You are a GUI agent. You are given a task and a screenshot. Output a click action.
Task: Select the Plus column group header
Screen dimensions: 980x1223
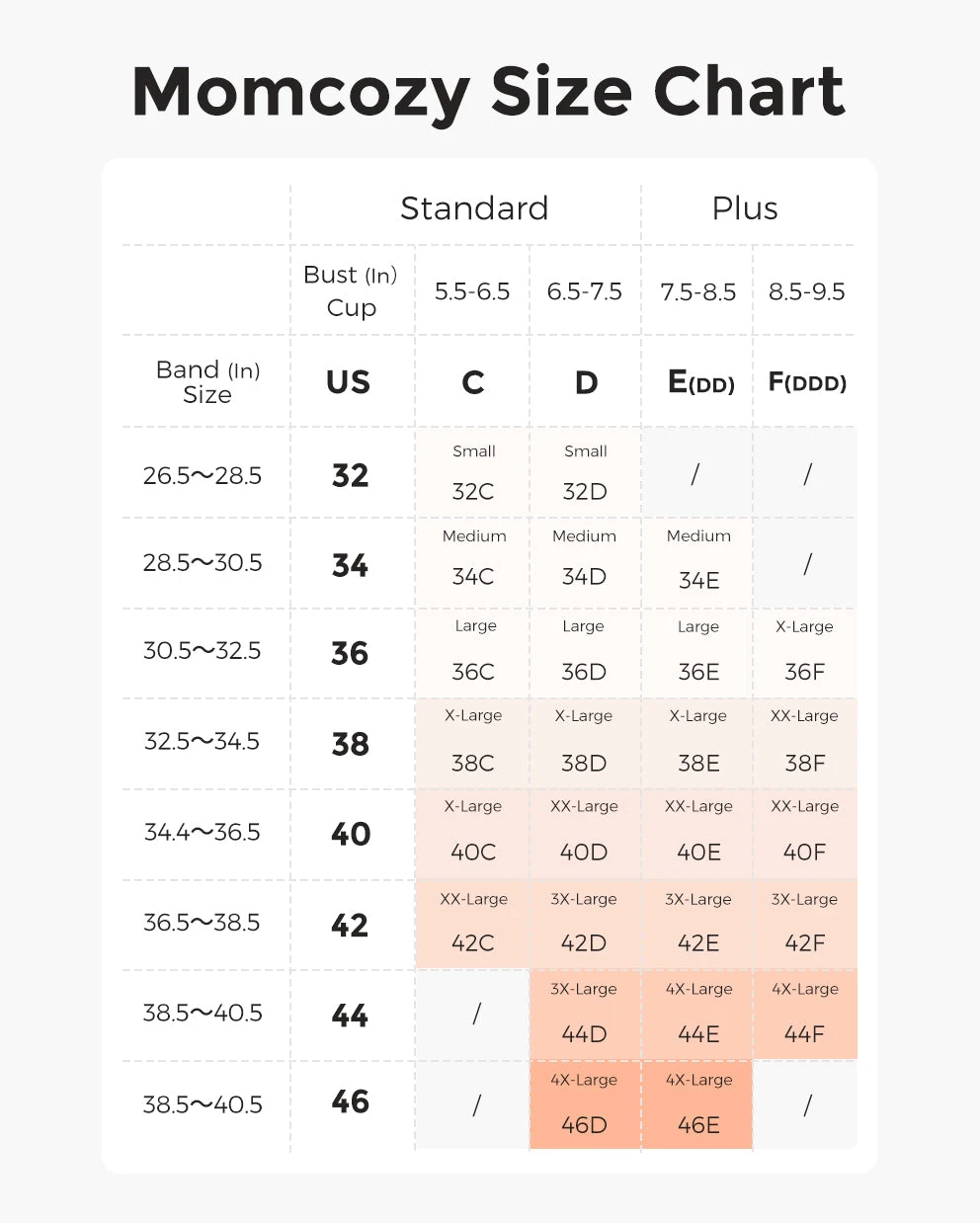(x=745, y=208)
